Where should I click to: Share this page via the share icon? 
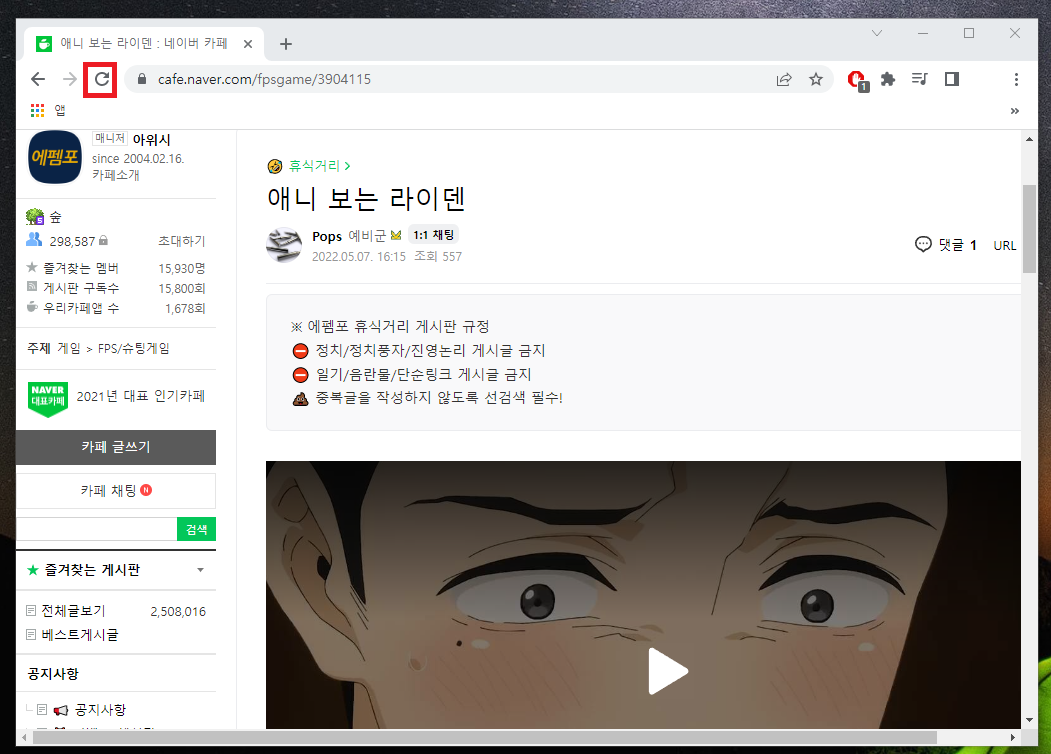784,80
